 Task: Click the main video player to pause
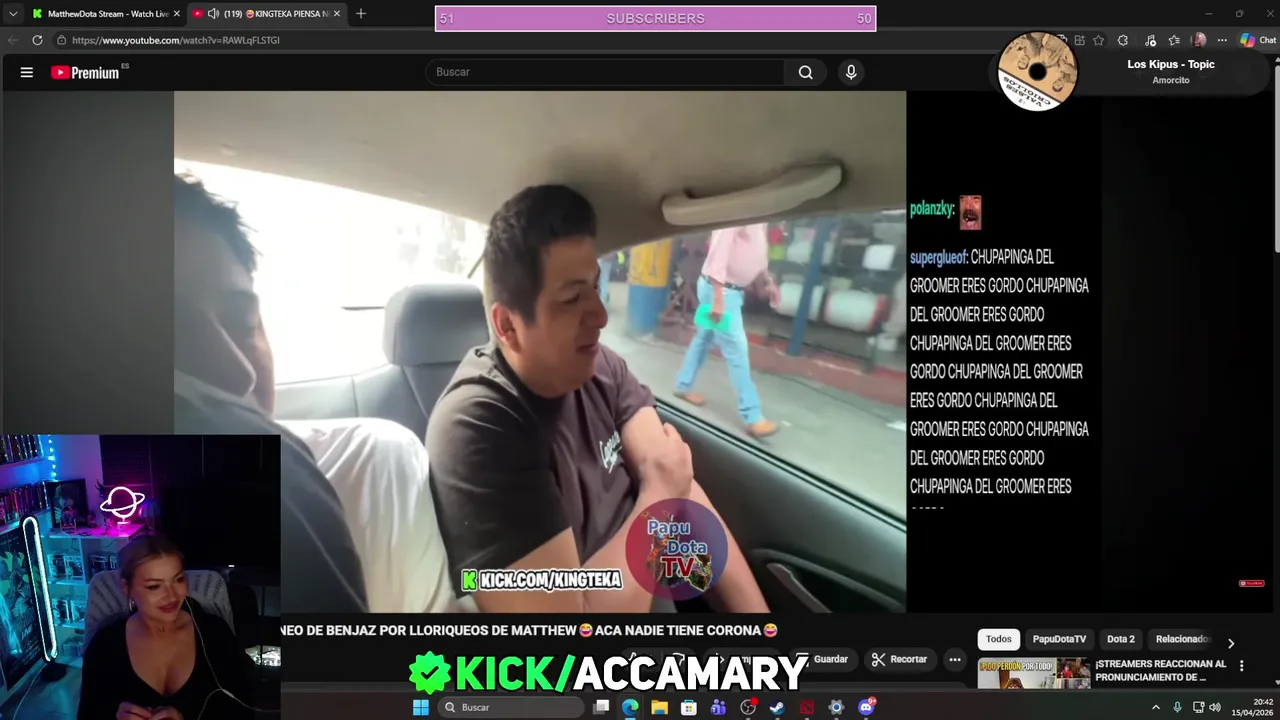540,352
